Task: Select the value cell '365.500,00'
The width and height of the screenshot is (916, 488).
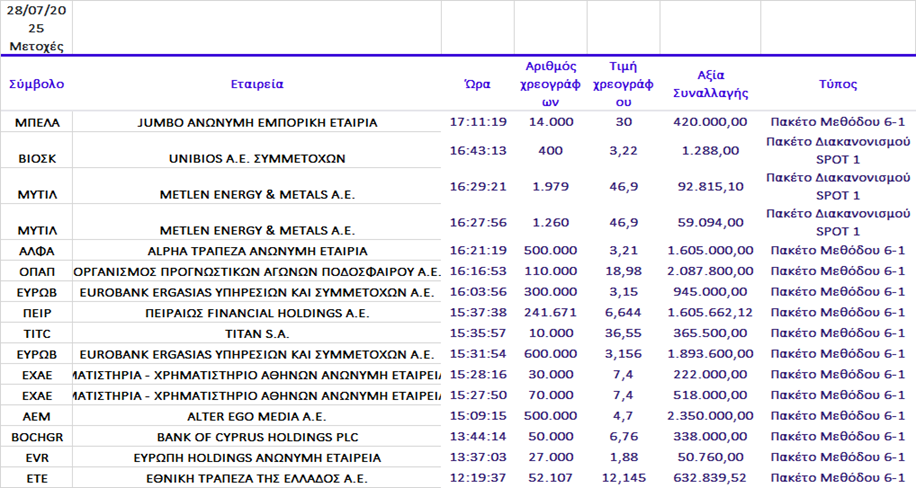Action: coord(710,333)
